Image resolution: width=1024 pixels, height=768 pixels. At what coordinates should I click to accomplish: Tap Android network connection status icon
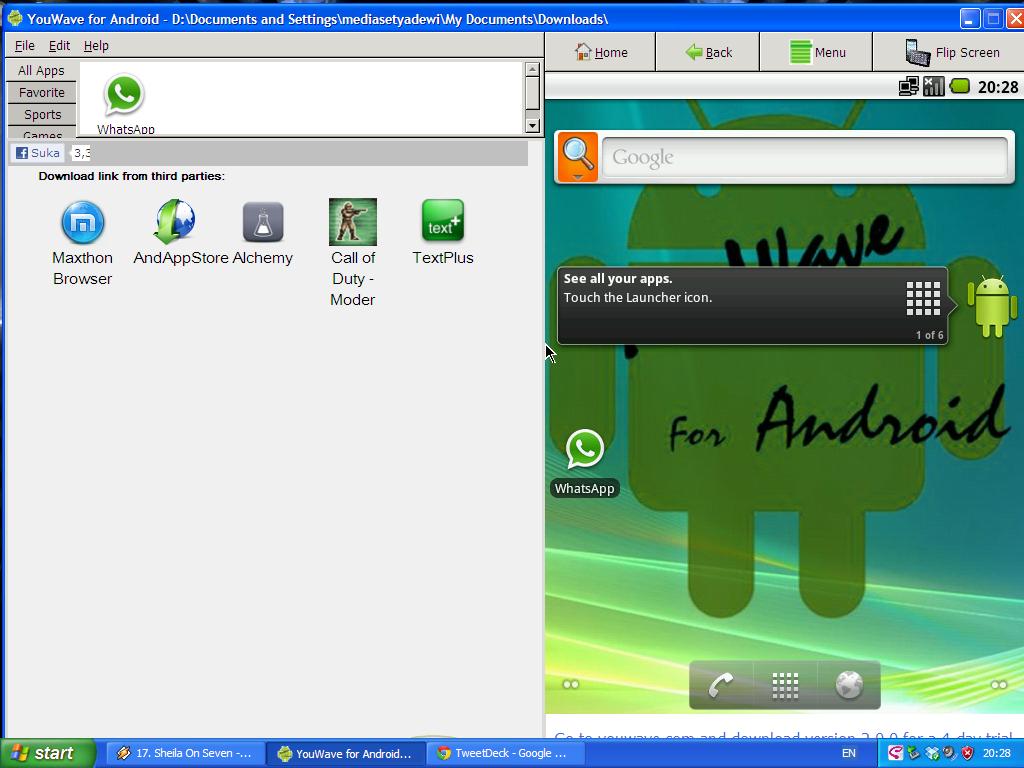coord(908,86)
